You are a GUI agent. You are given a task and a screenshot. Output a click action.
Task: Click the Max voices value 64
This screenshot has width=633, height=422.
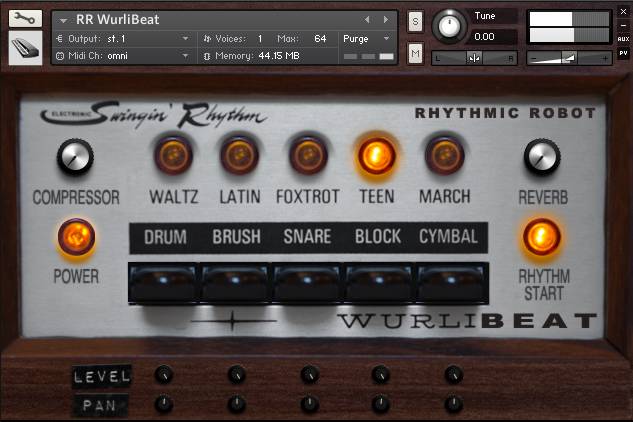click(320, 39)
